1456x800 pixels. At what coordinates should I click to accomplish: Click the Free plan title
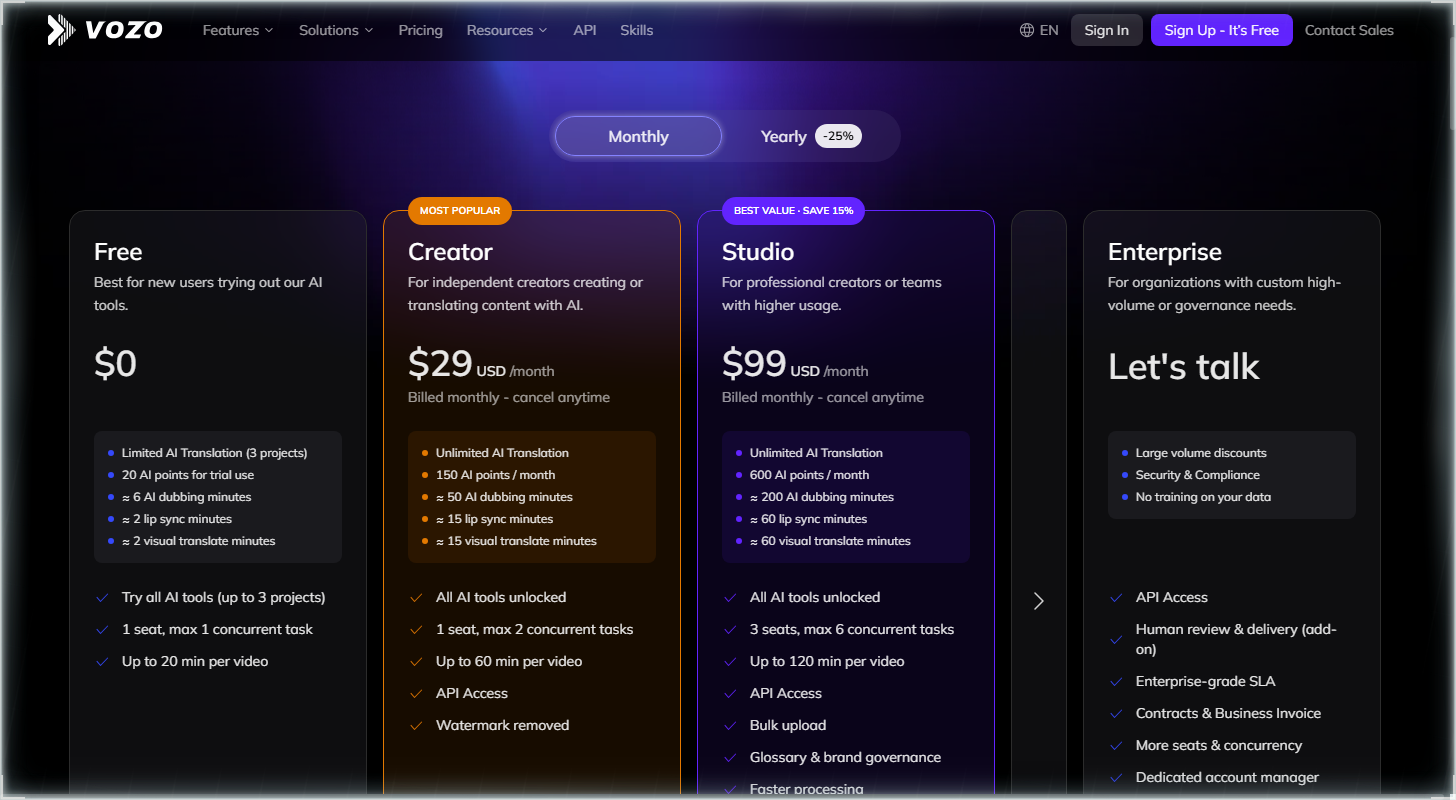(118, 252)
